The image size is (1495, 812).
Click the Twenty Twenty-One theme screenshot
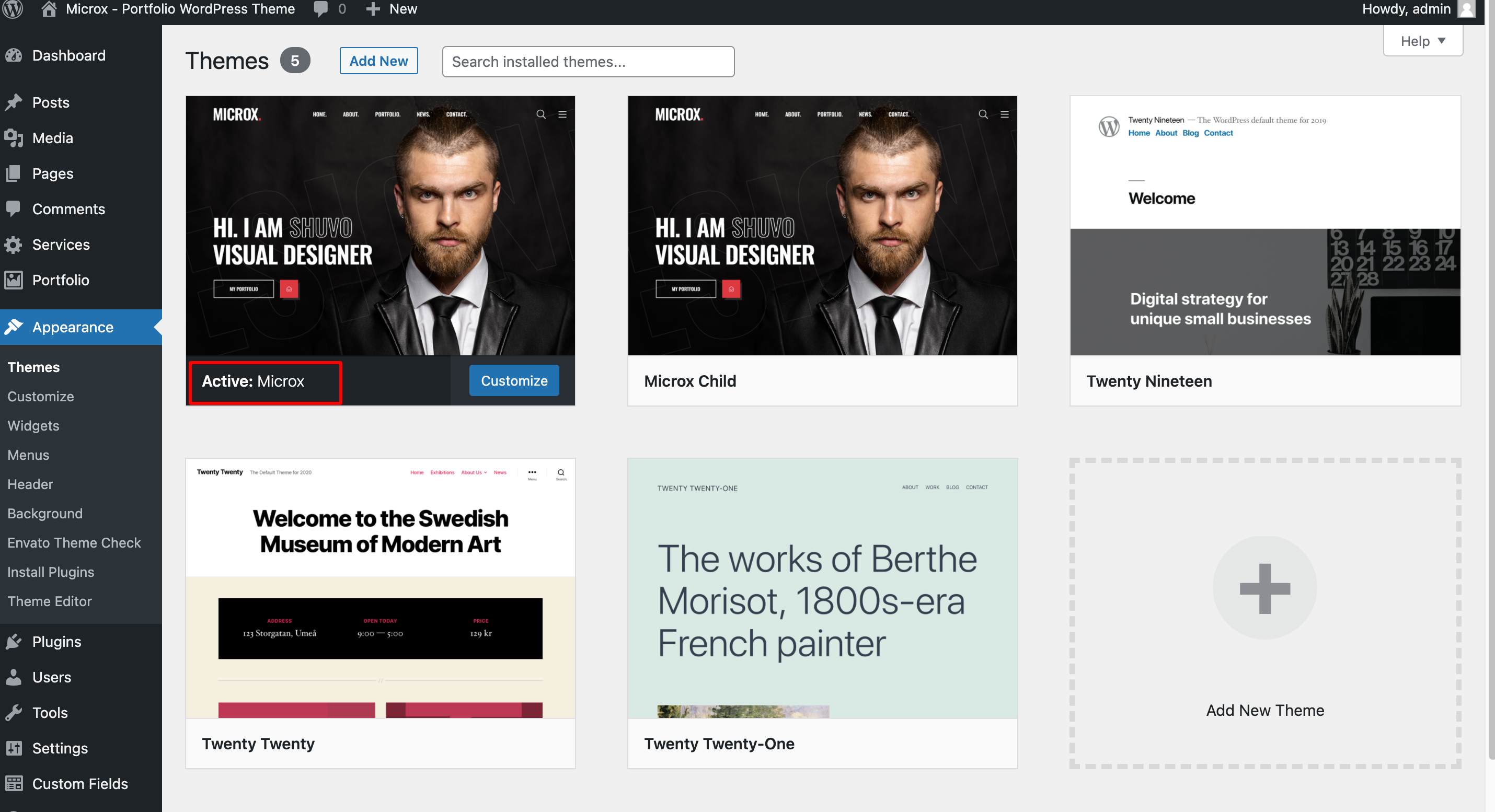coord(822,589)
